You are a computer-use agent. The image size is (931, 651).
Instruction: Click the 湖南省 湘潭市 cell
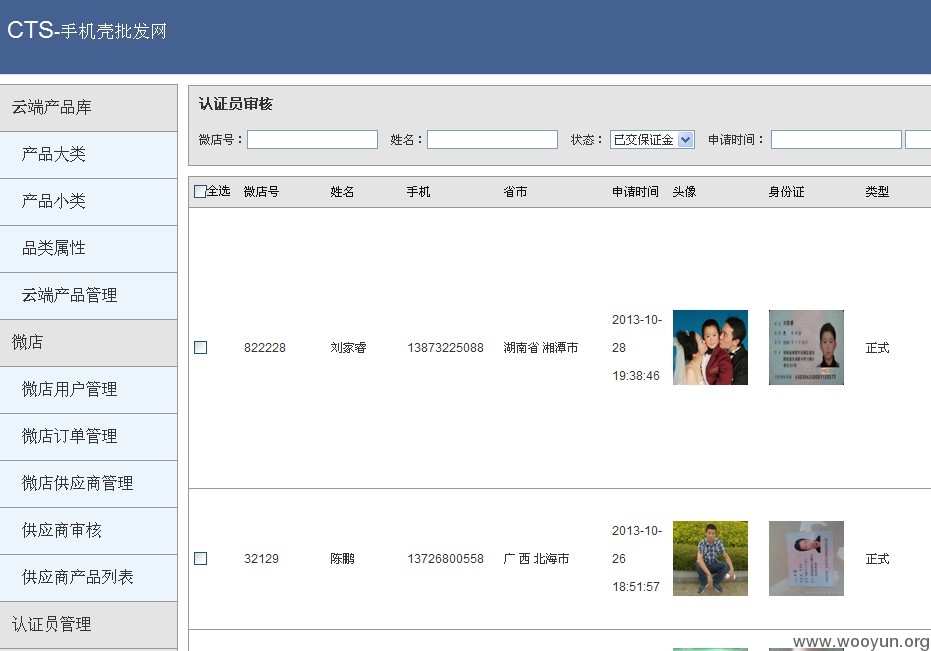tap(540, 347)
